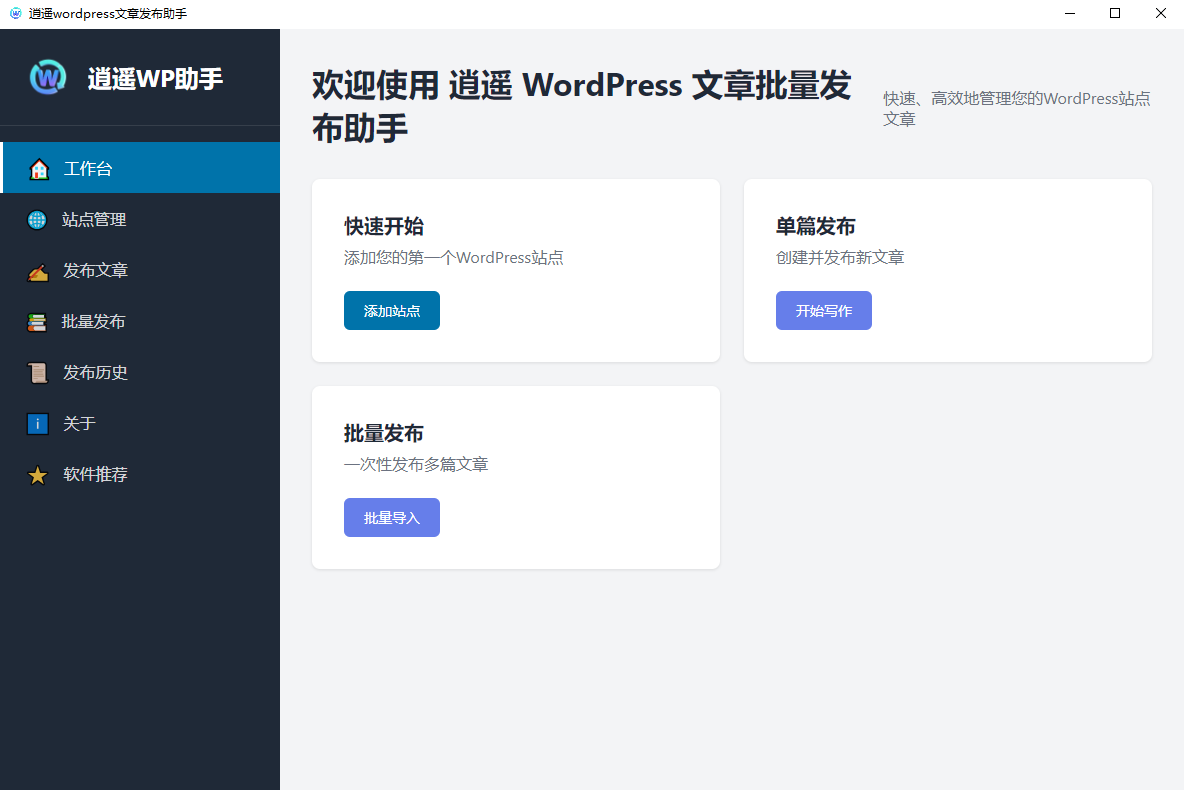
Task: Click the scroll icon beside 发布历史
Action: coord(38,373)
